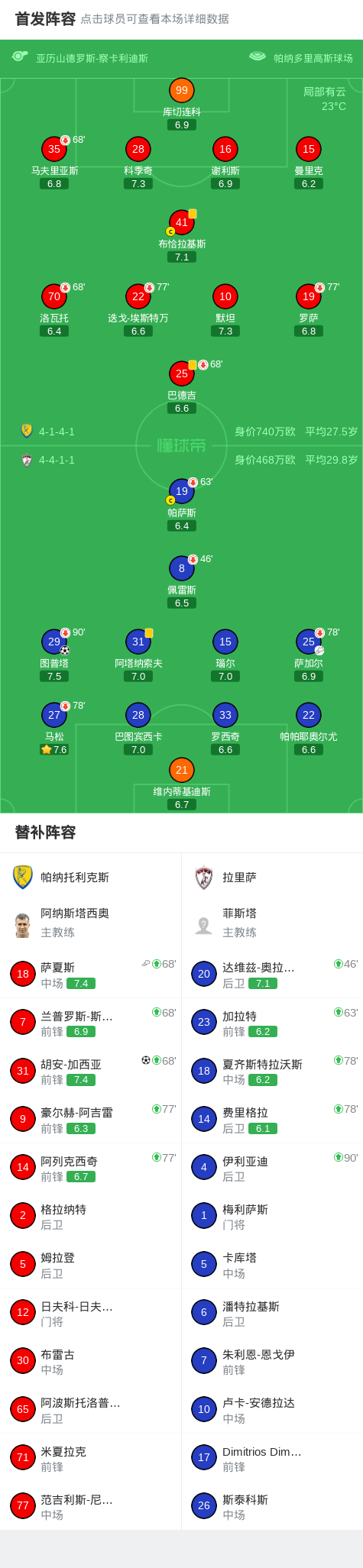This screenshot has width=363, height=1568.
Task: Select player 41 布恰拉基斯 captain icon
Action: [170, 231]
